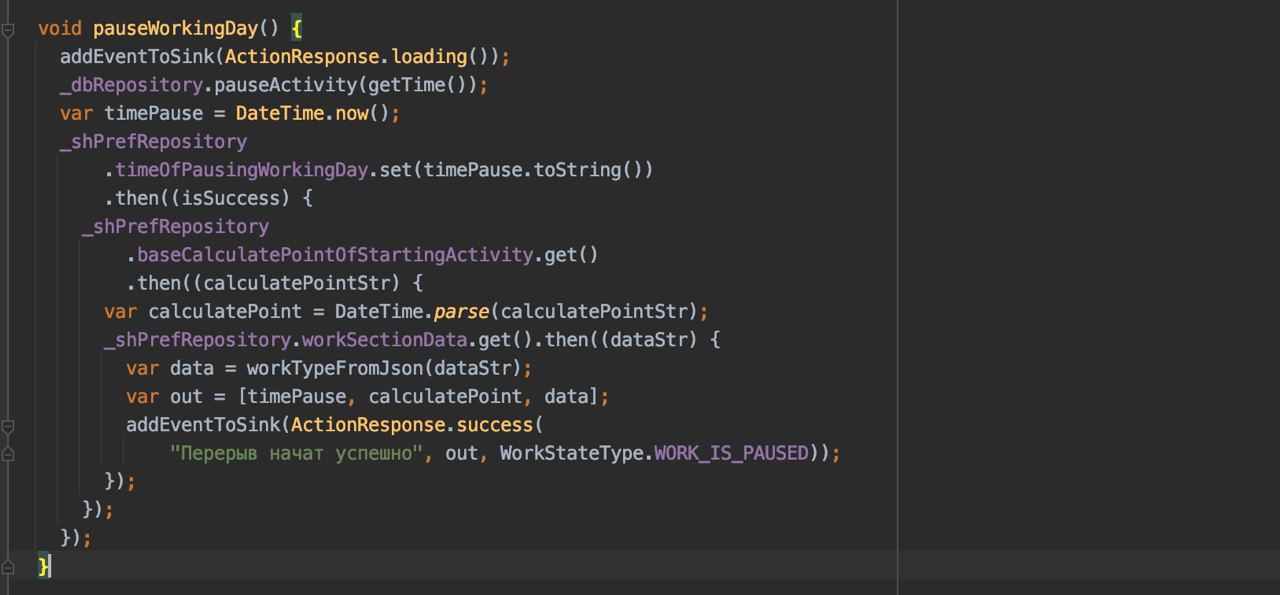Click success in ActionResponse.success
Screen dimensions: 1280x595
point(495,425)
